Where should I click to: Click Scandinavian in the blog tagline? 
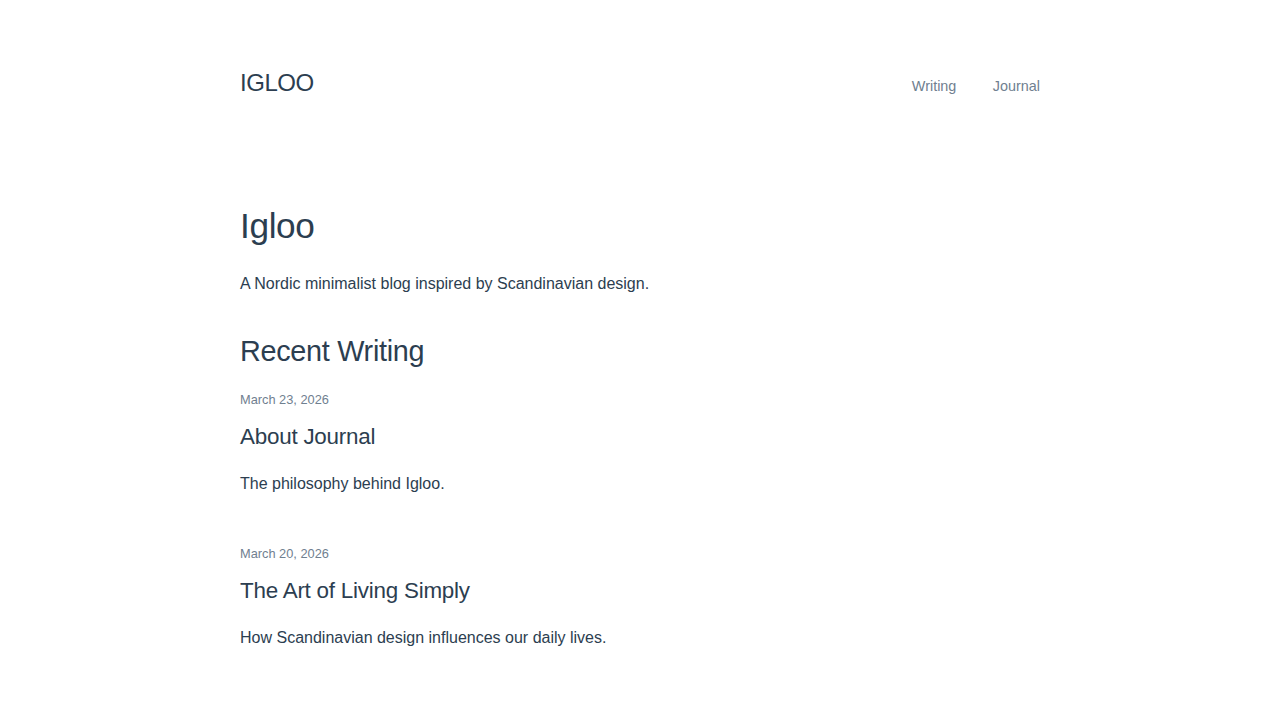545,284
